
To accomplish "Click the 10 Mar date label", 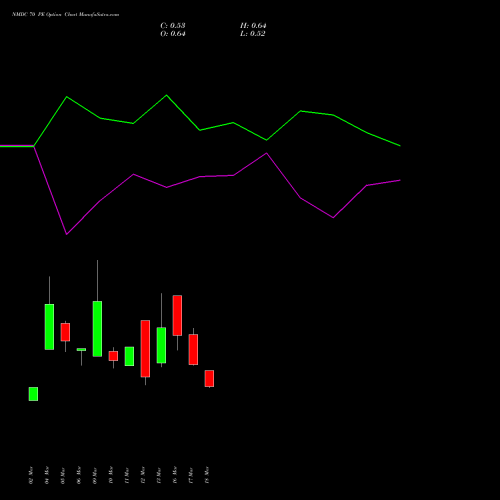I will (x=111, y=475).
